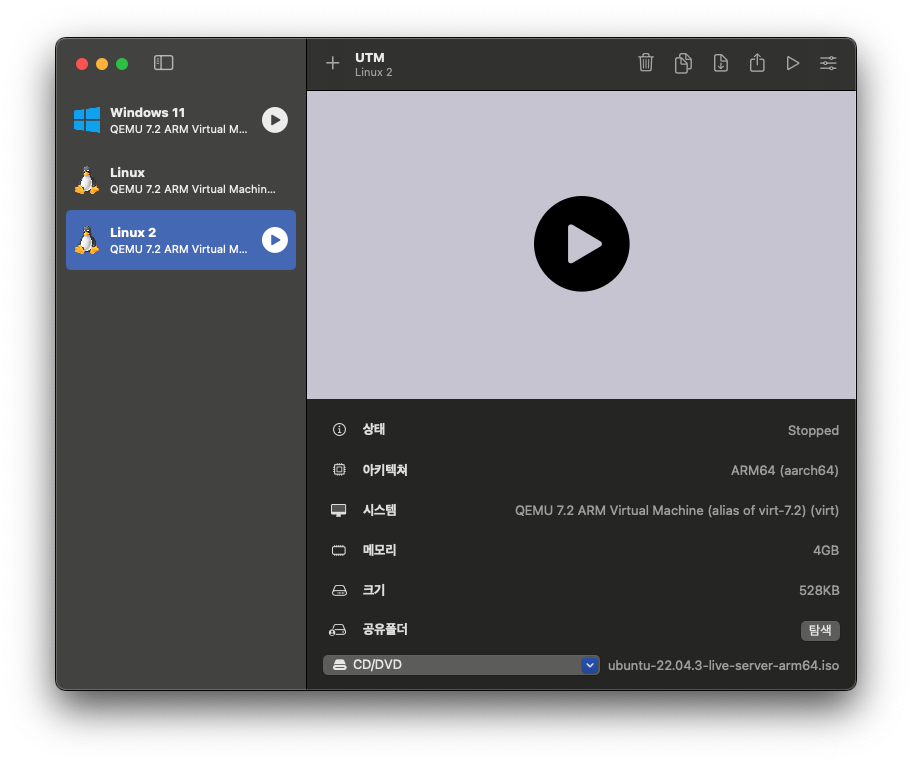Image resolution: width=912 pixels, height=764 pixels.
Task: Start Windows 11 with its play button
Action: click(275, 120)
